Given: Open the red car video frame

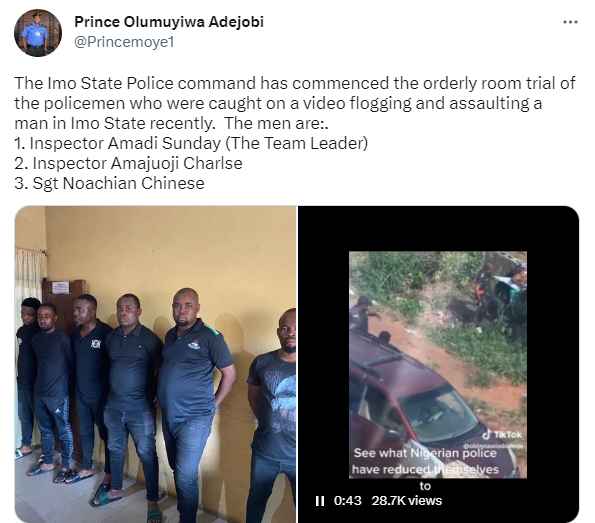Looking at the screenshot, I should [x=438, y=364].
